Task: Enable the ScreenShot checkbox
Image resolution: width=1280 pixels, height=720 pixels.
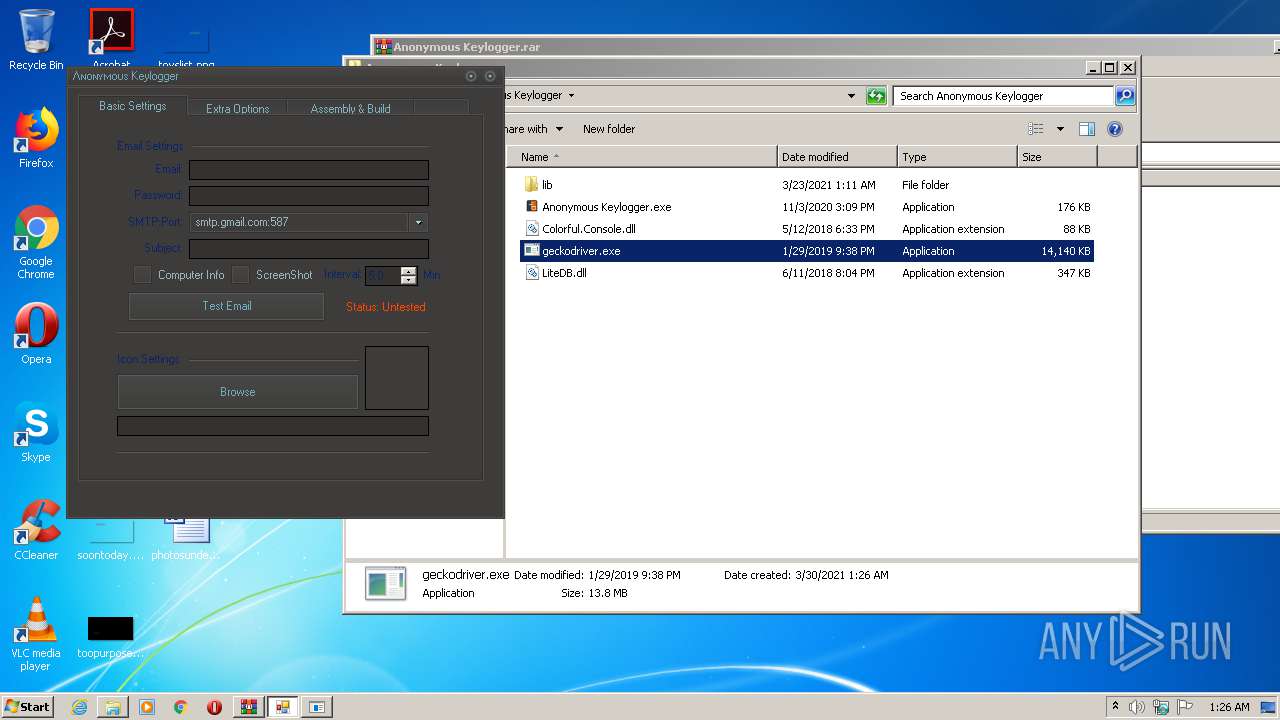Action: click(x=241, y=274)
